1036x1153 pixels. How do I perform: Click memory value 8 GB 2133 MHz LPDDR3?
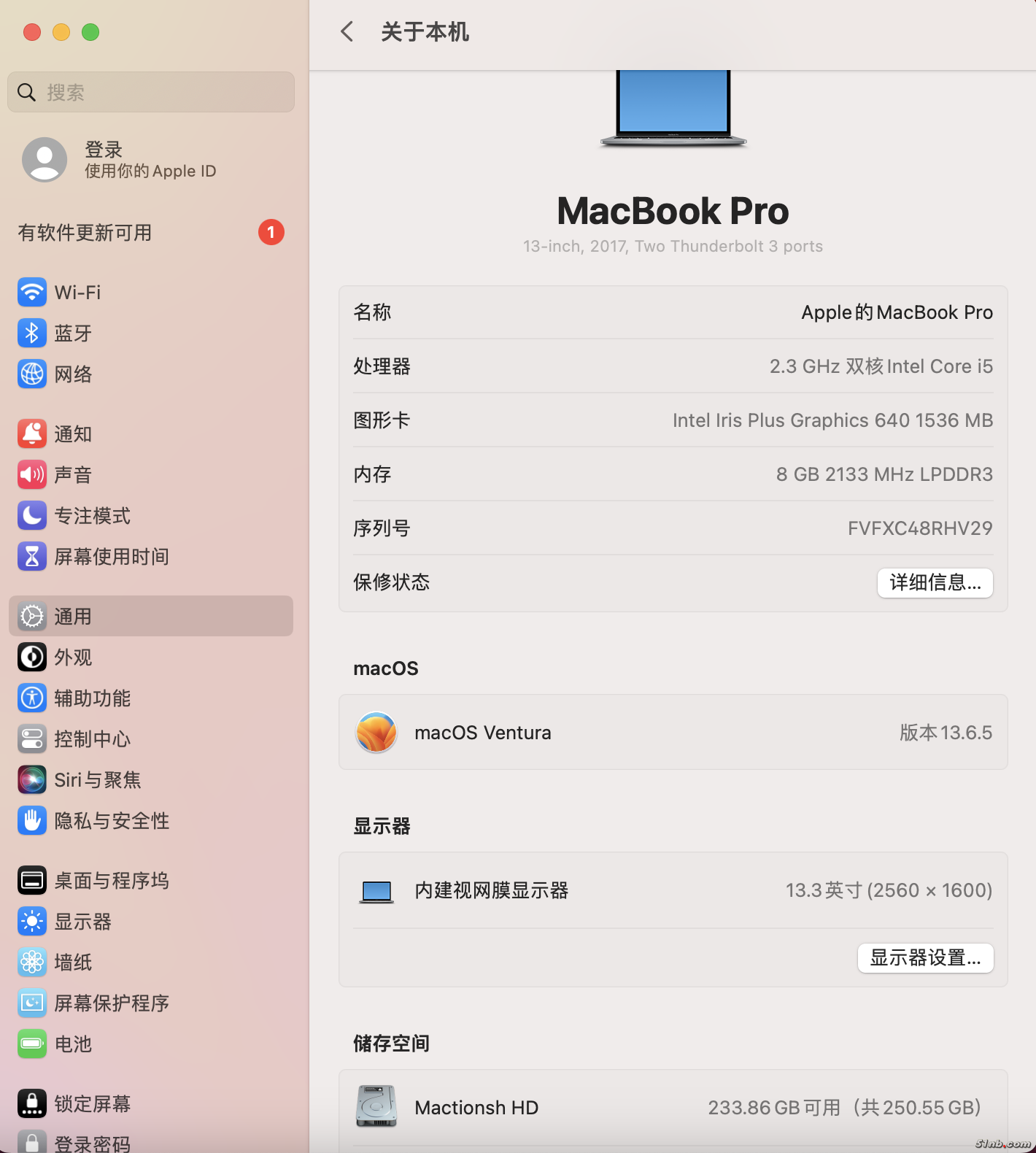[884, 474]
